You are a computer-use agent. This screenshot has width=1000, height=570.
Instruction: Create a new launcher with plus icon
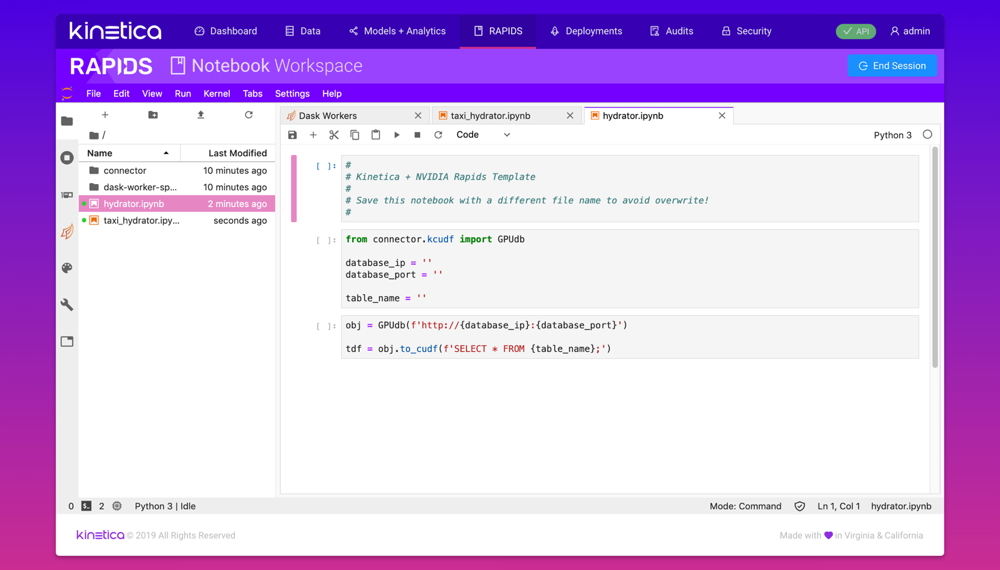(x=105, y=115)
